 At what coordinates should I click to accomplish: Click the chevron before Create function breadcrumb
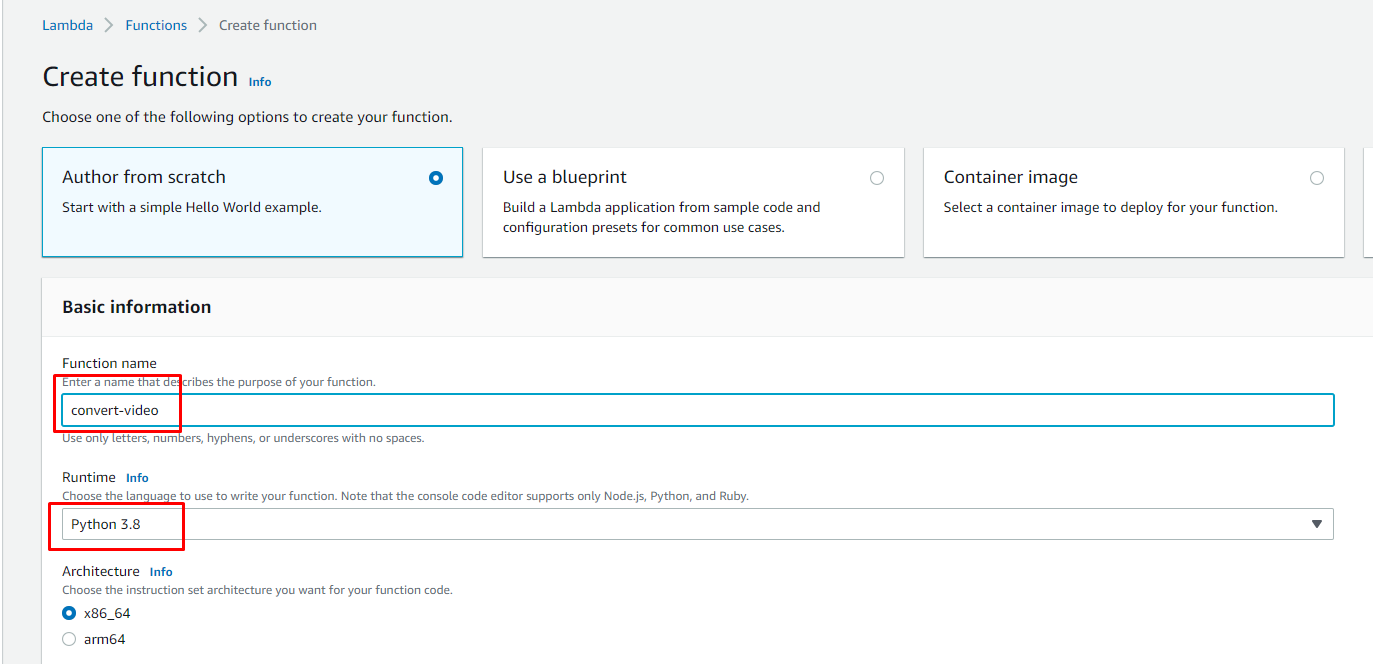click(x=203, y=26)
